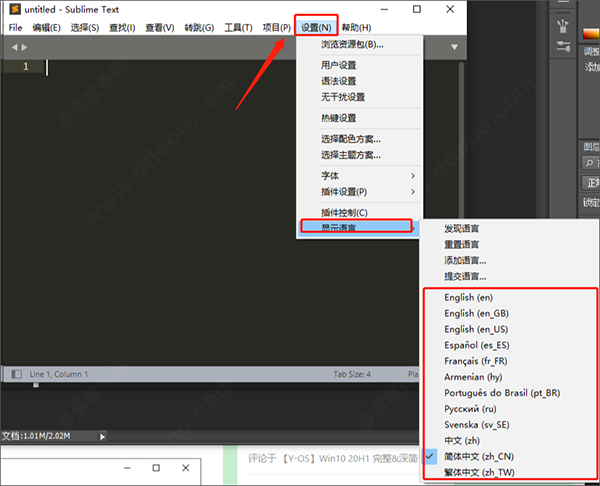Change Tab Size: 4 setting
Image resolution: width=600 pixels, height=486 pixels.
pyautogui.click(x=352, y=374)
